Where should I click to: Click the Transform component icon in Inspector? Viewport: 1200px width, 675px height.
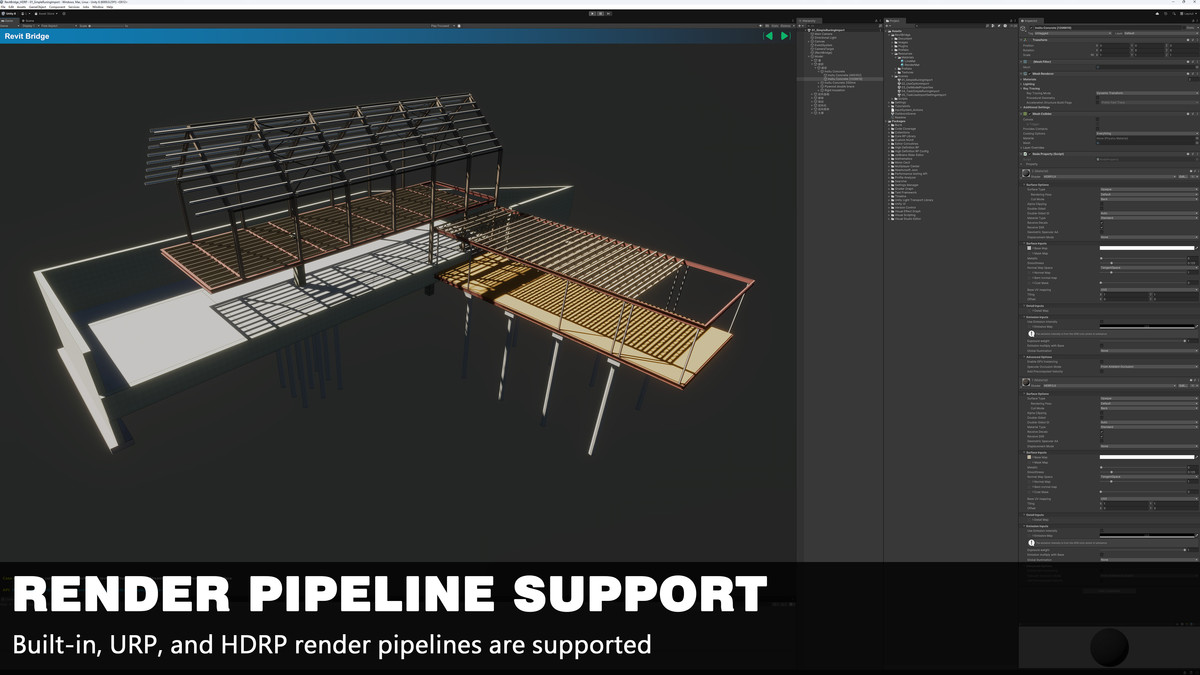click(x=1027, y=39)
